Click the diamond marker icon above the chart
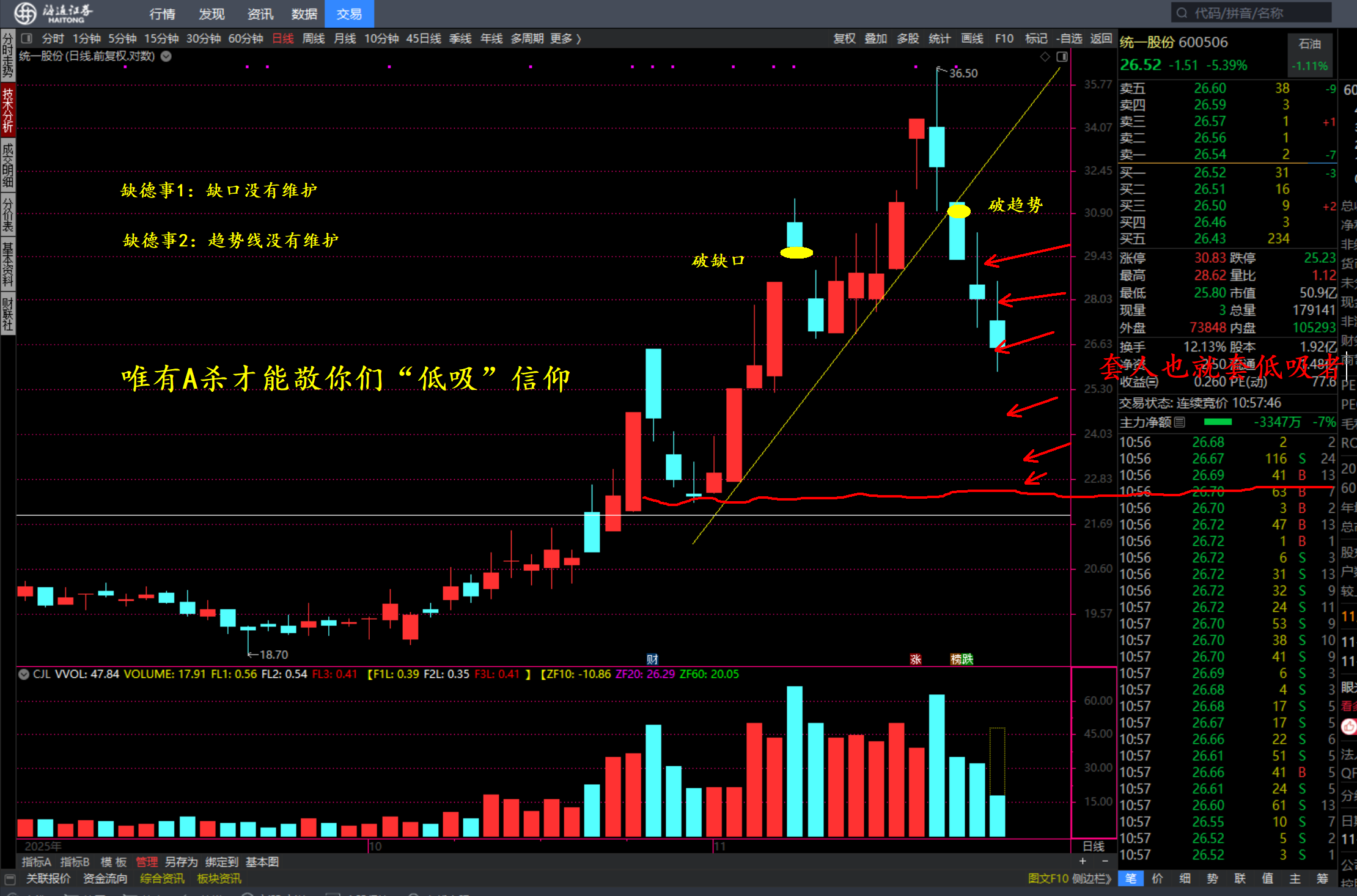Viewport: 1357px width, 896px height. click(x=1045, y=57)
